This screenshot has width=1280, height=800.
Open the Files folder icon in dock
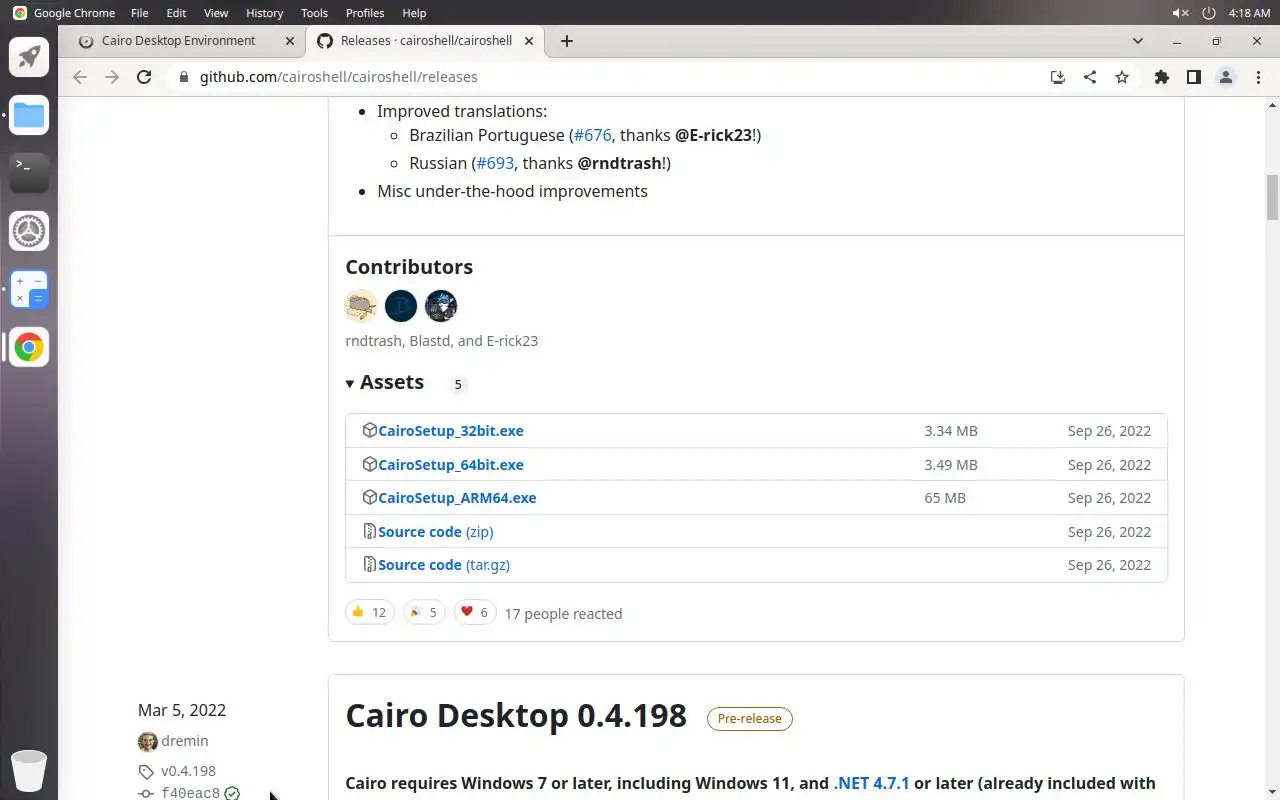(29, 115)
